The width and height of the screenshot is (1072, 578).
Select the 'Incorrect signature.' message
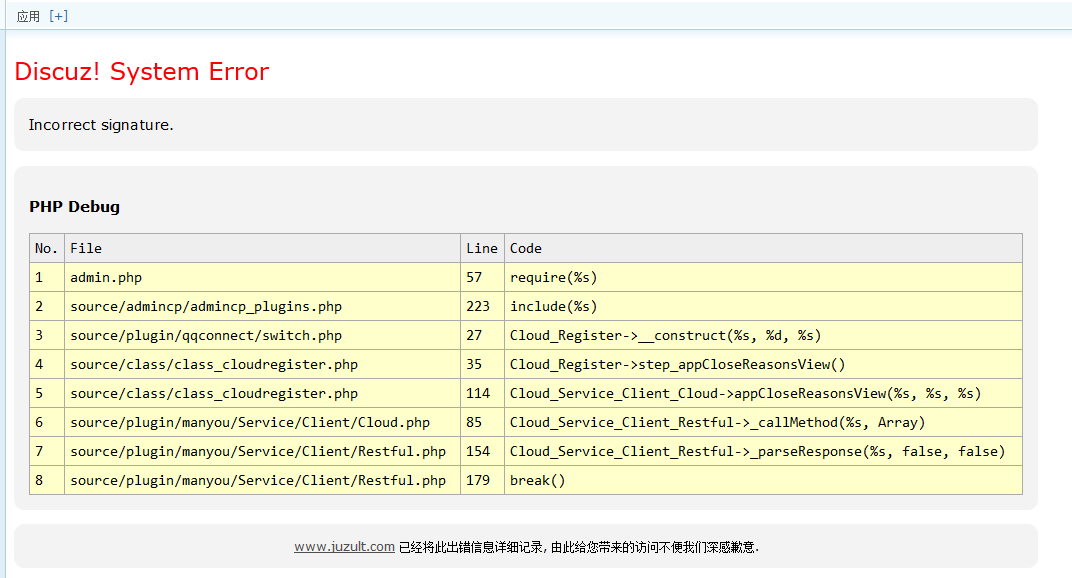100,124
